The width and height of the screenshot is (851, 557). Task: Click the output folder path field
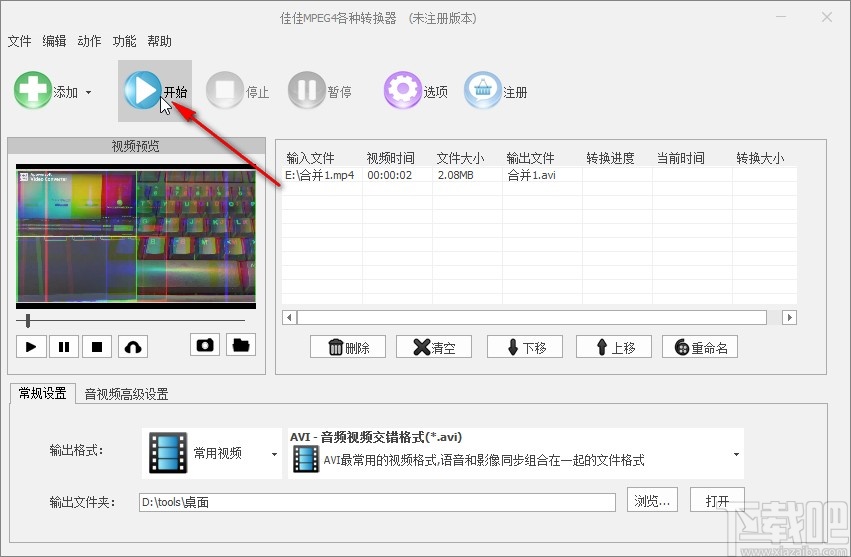[377, 502]
